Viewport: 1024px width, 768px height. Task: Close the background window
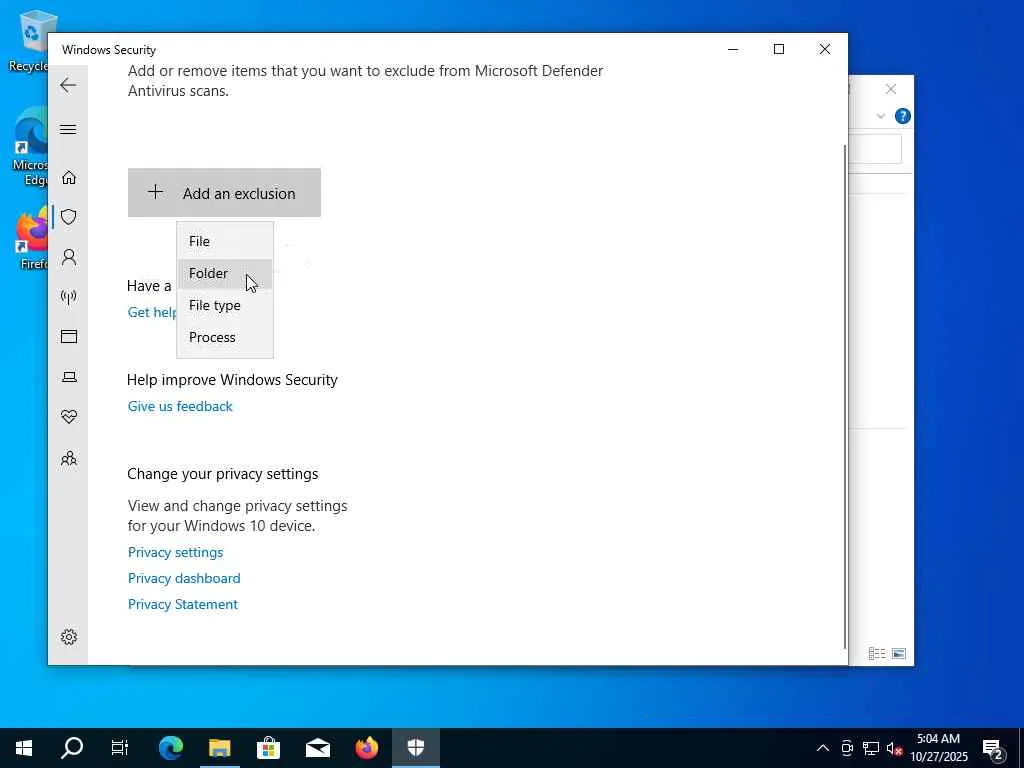point(891,89)
